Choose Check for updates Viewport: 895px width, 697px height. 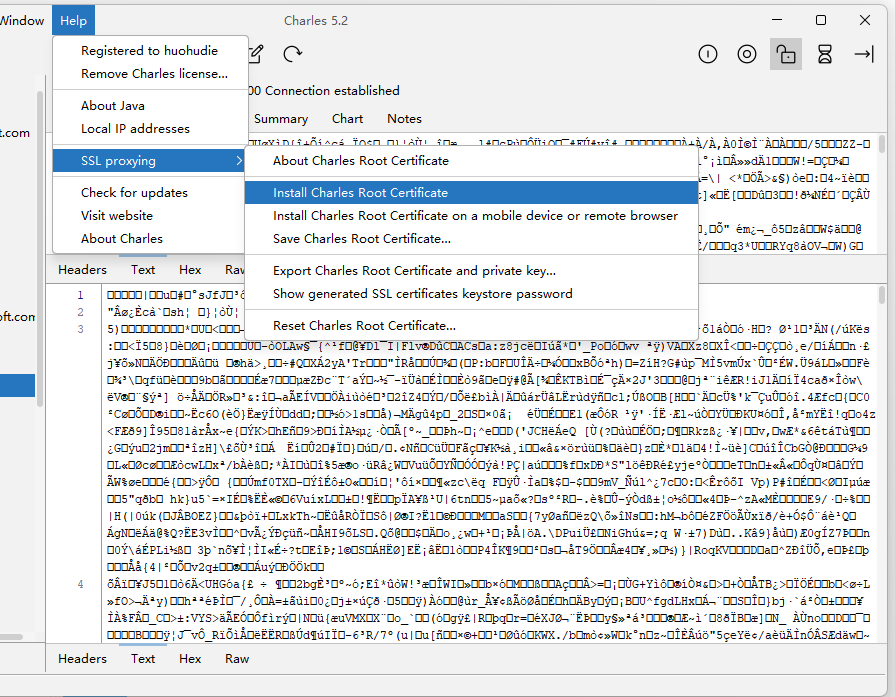click(x=134, y=193)
